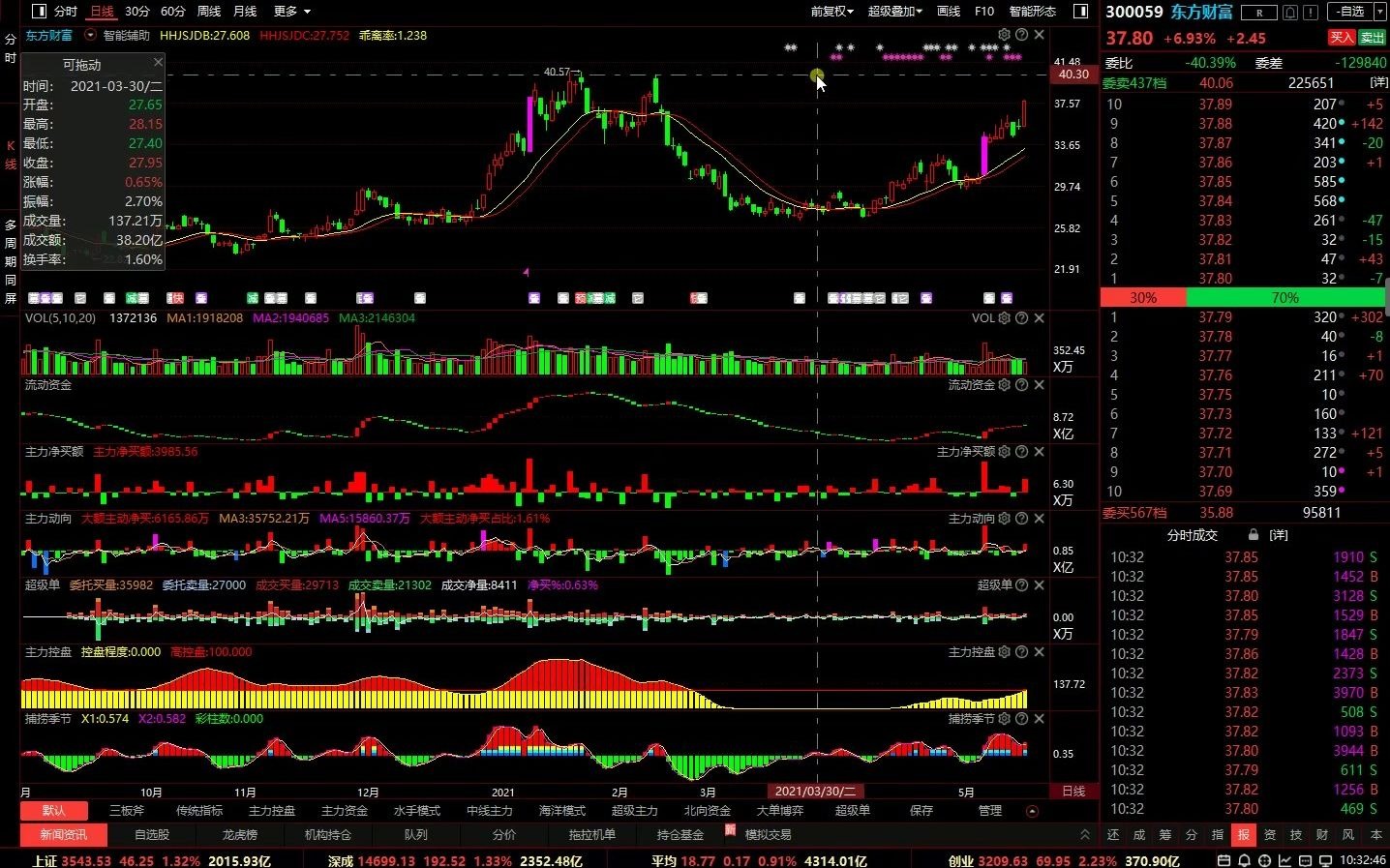
Task: Click the 保存 template button
Action: (922, 811)
